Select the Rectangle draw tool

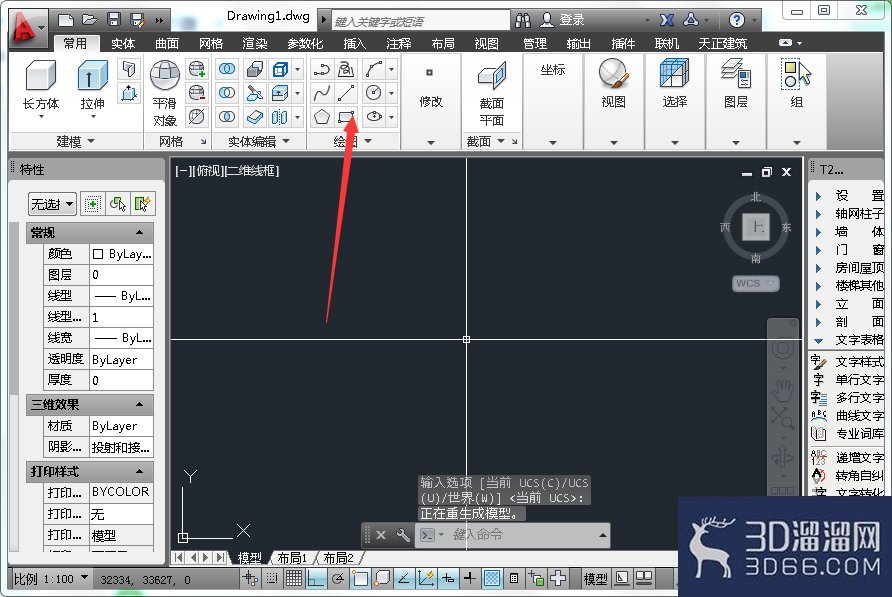[x=346, y=117]
